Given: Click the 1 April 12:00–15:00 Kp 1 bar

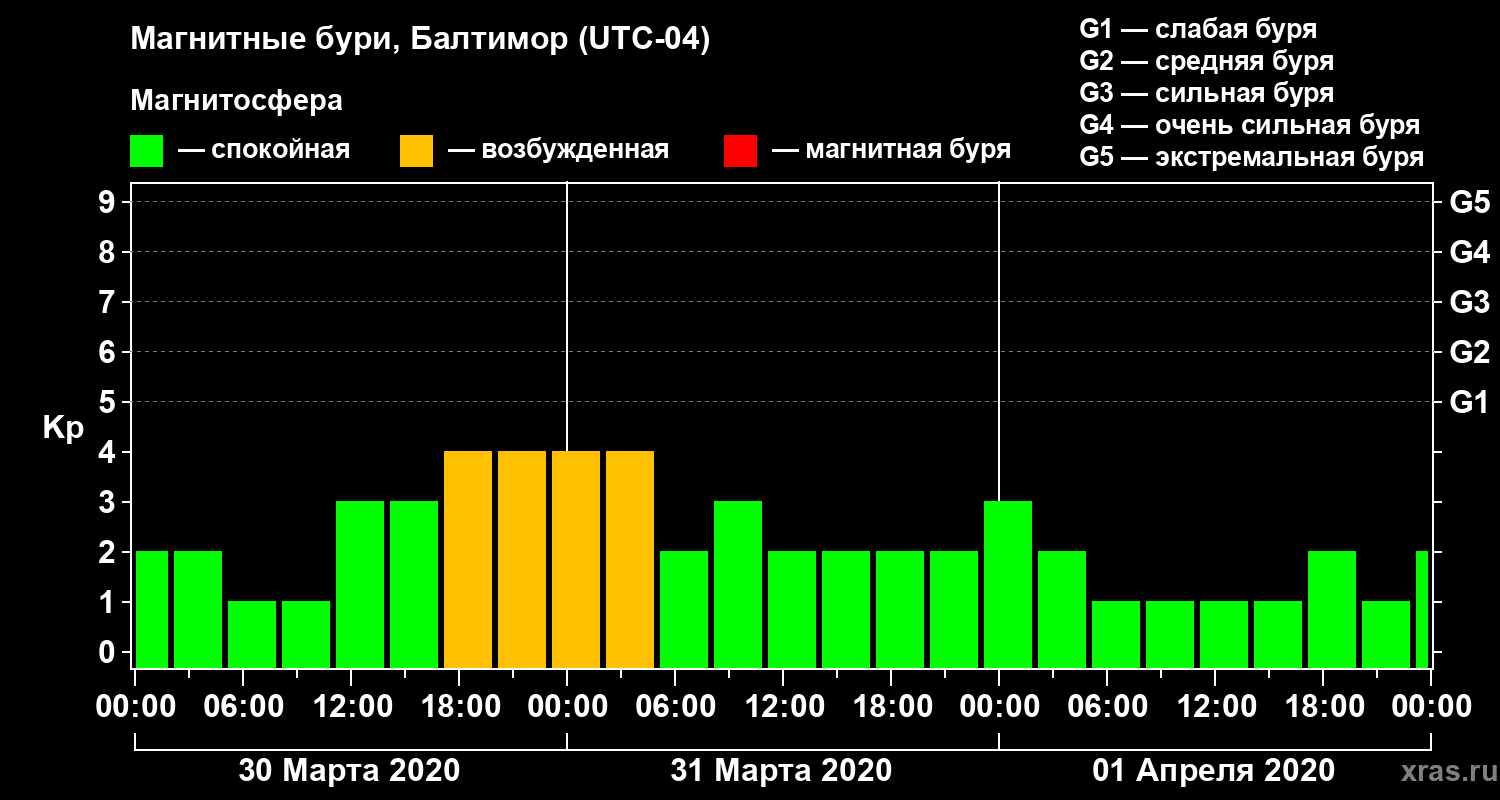Looking at the screenshot, I should [1224, 634].
